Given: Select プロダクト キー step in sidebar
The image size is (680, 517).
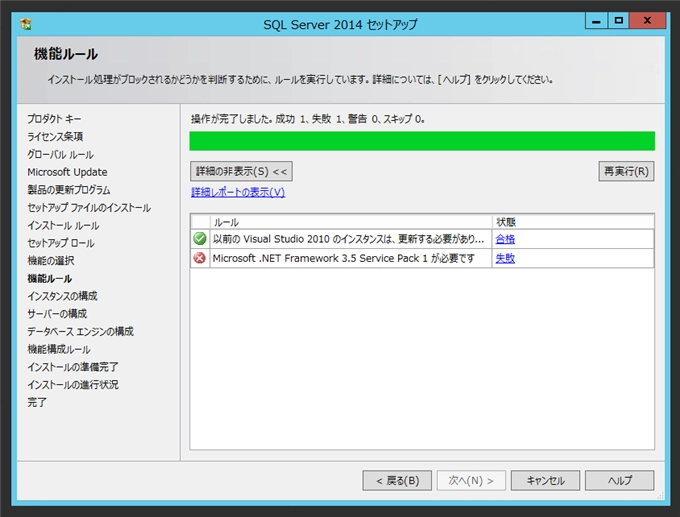Looking at the screenshot, I should point(54,119).
